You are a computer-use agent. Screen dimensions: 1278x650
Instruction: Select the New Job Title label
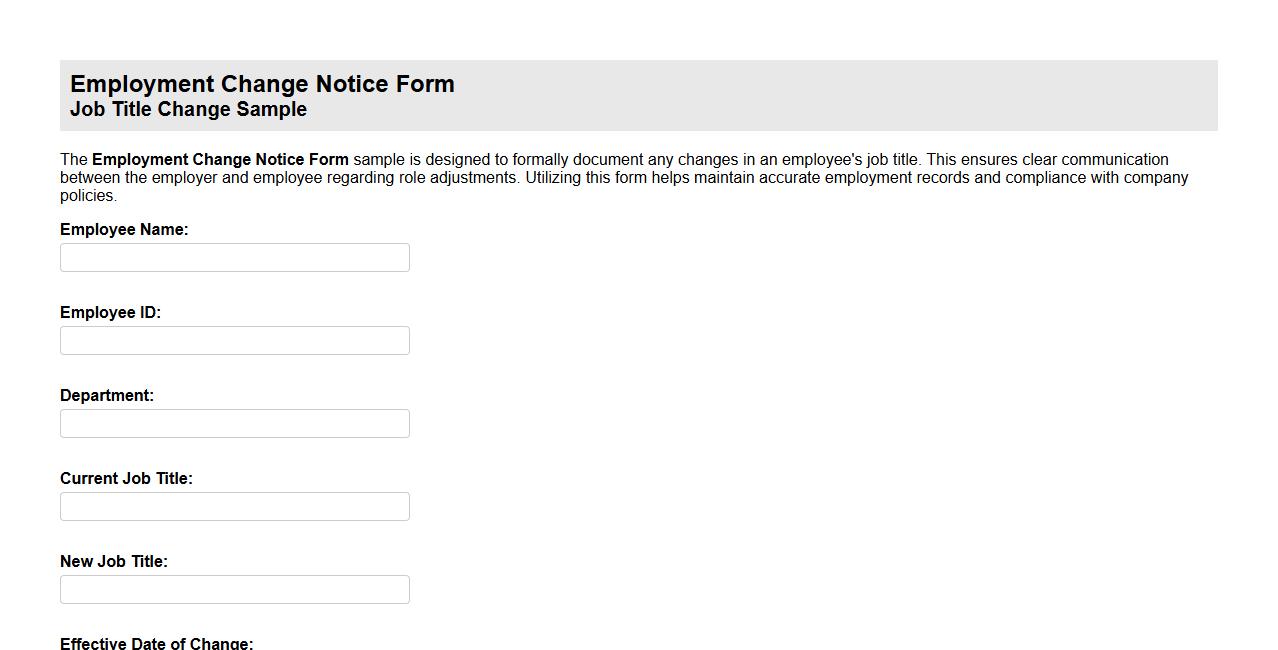pos(114,561)
